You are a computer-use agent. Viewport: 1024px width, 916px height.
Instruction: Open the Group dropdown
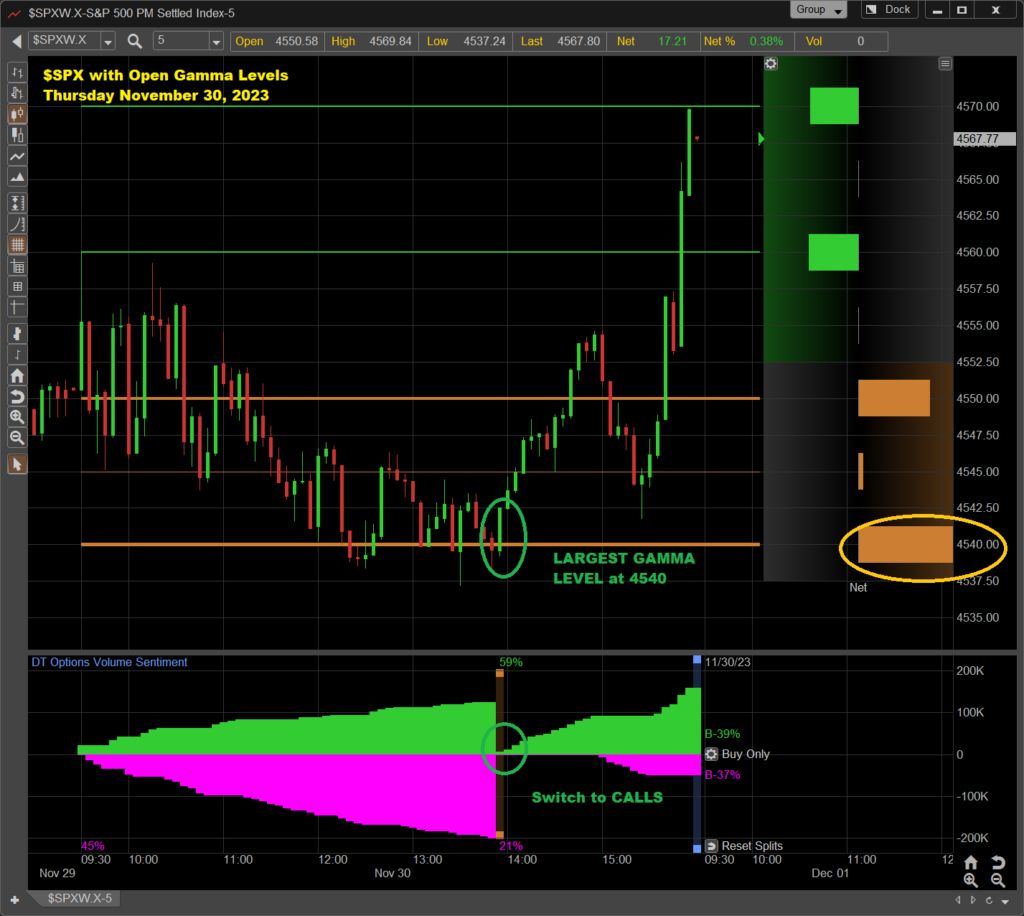[x=818, y=10]
